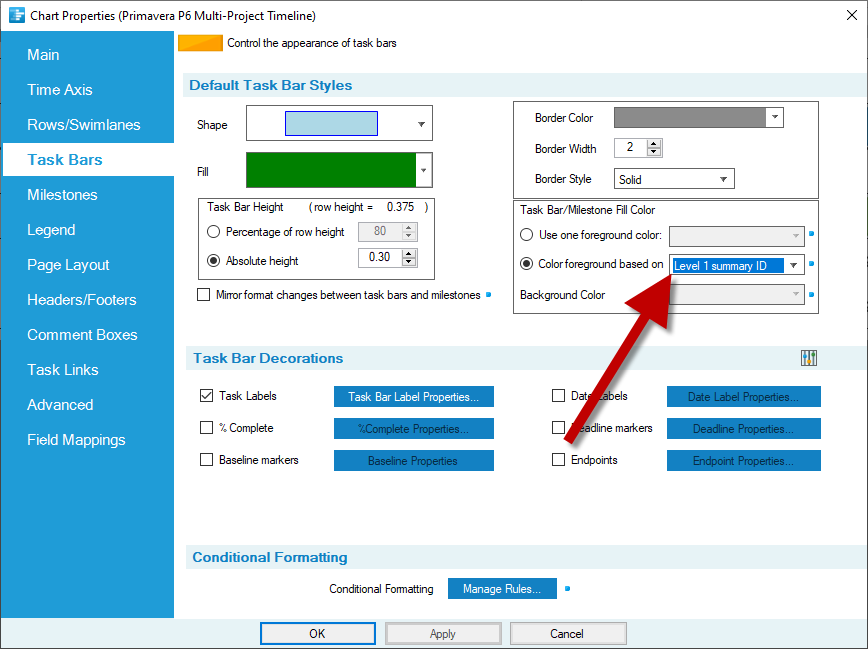Open Deadline Properties
Viewport: 868px width, 649px height.
point(743,429)
